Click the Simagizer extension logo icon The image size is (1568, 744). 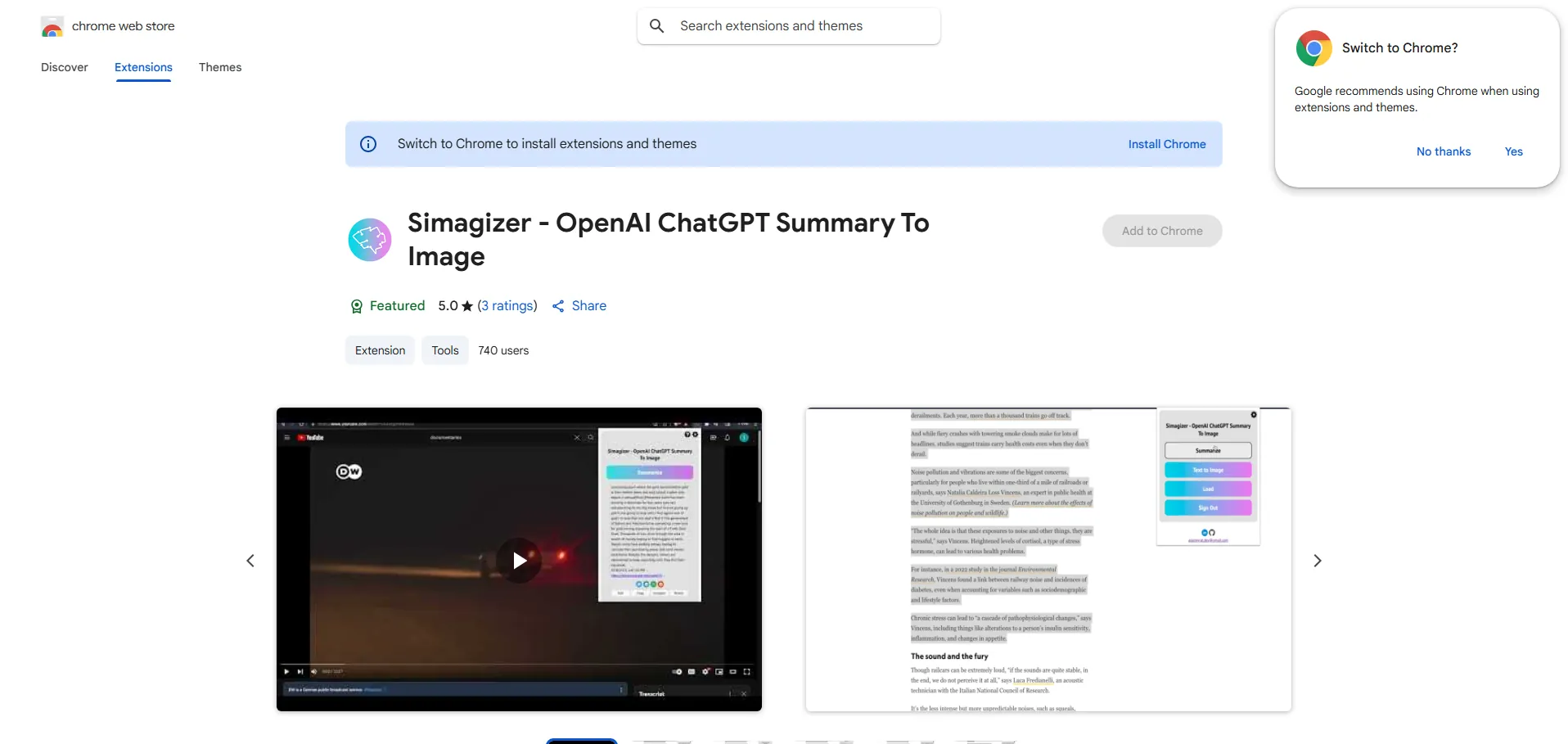tap(370, 240)
